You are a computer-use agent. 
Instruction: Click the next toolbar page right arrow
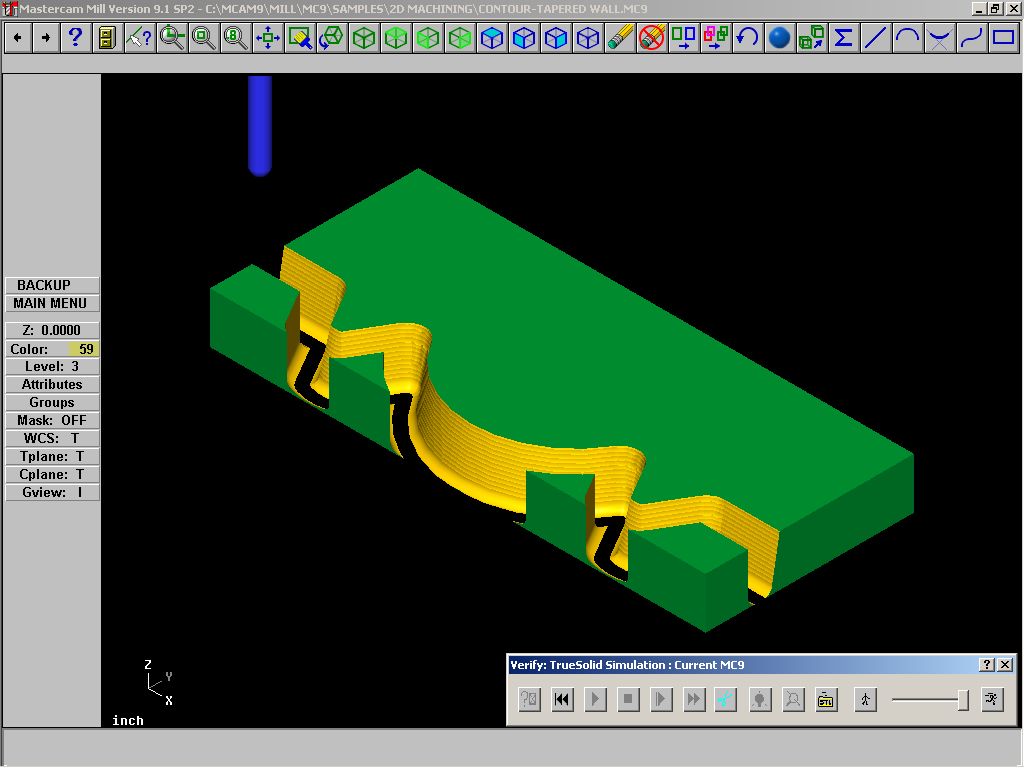pos(46,38)
